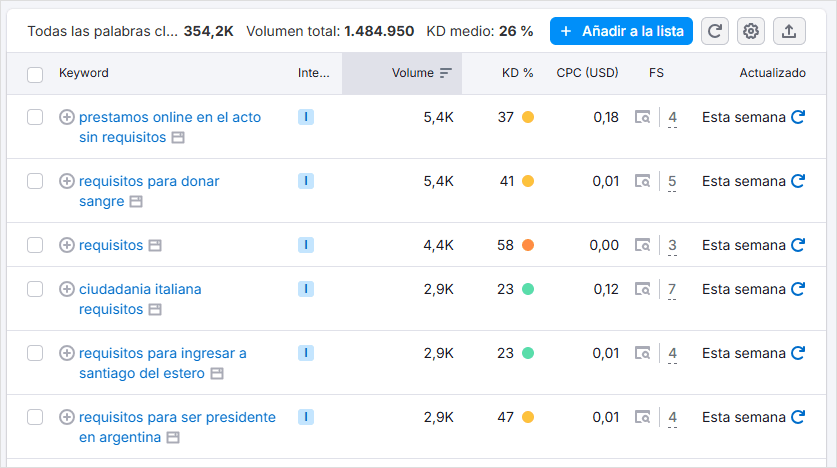
Task: Check the 'requisitos para donar sangre' row
Action: click(x=35, y=181)
